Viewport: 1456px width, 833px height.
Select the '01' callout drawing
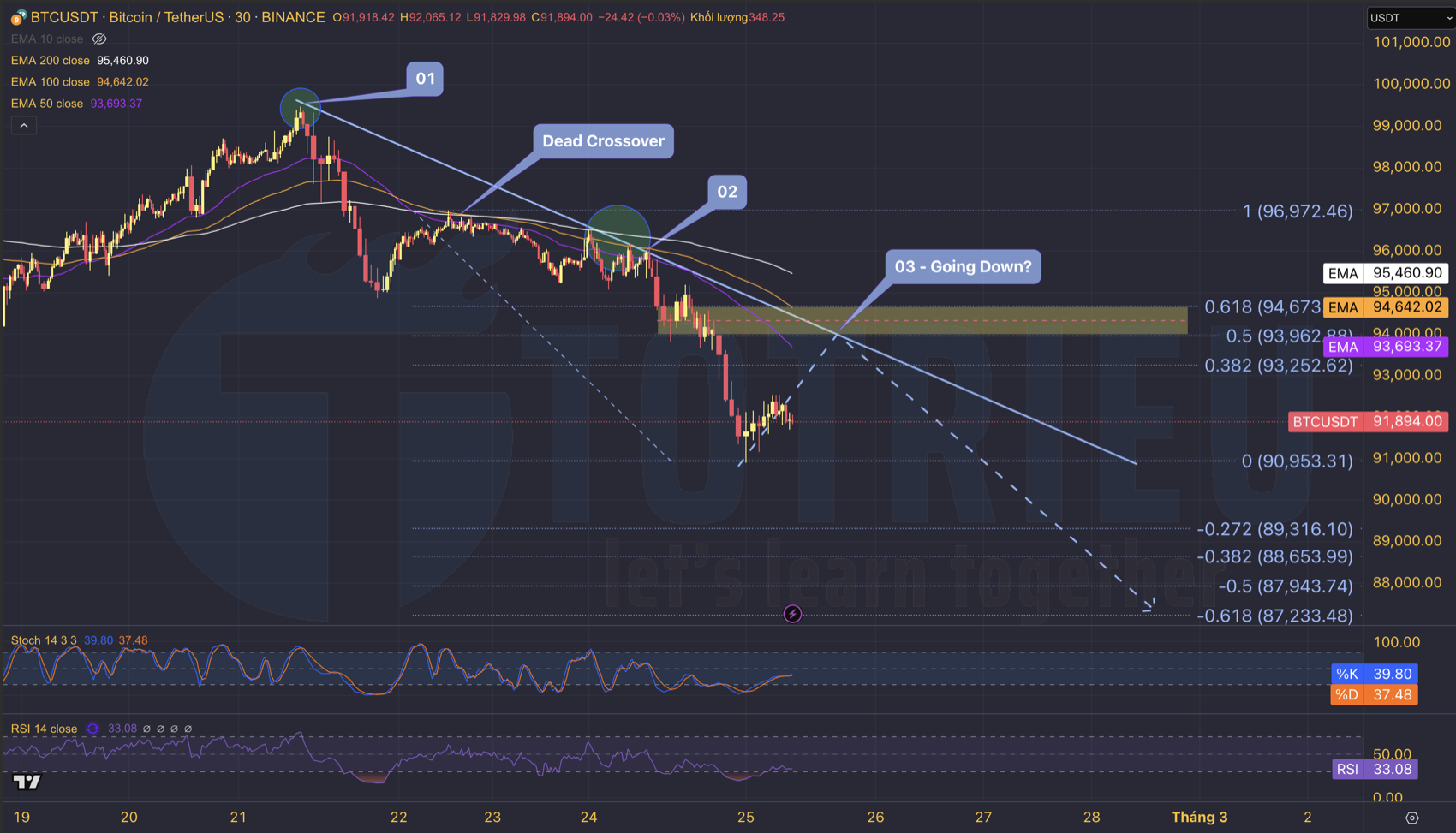(425, 79)
